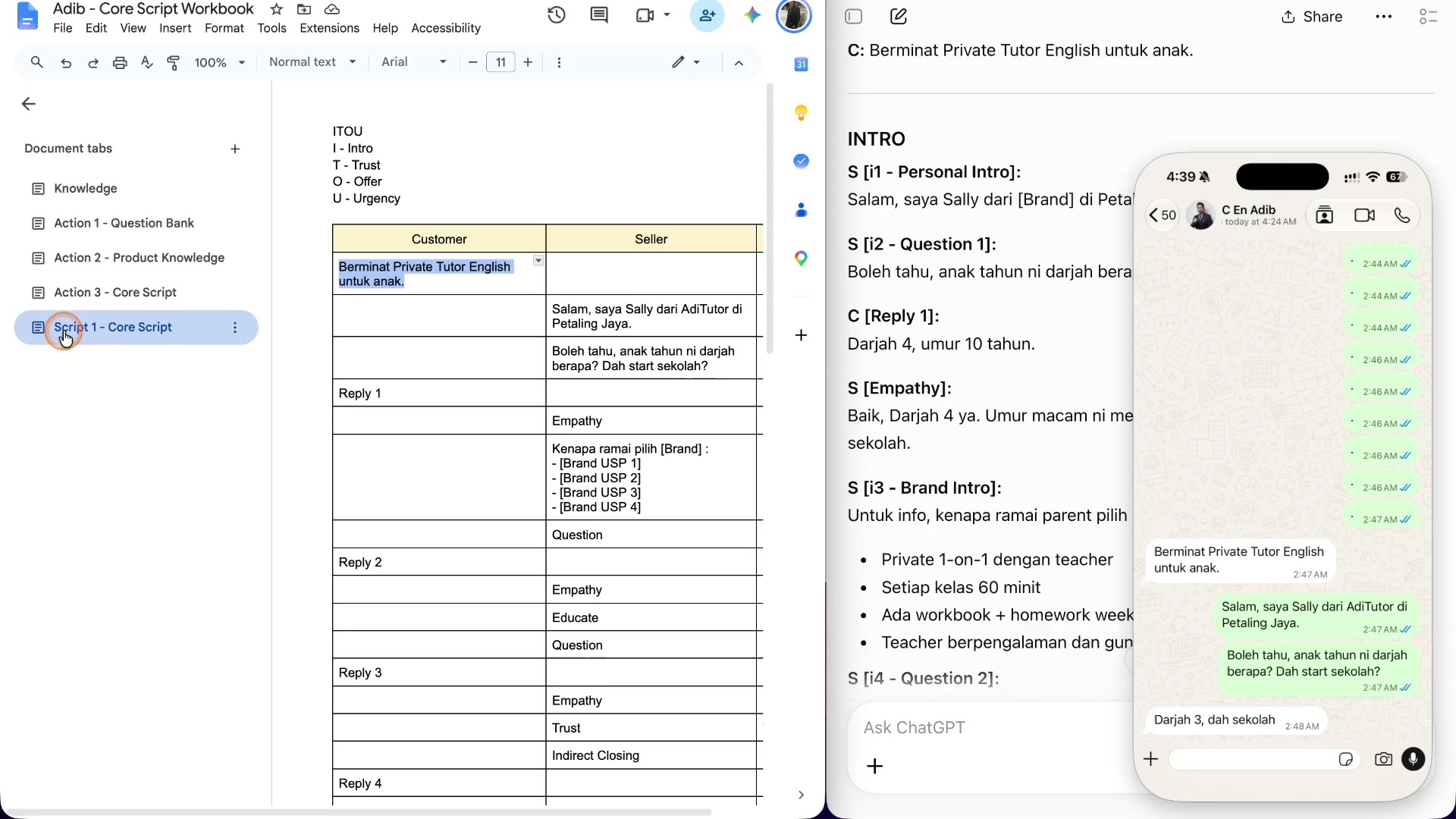Select Action 1 - Question Bank tab
Image resolution: width=1456 pixels, height=819 pixels.
coord(124,223)
